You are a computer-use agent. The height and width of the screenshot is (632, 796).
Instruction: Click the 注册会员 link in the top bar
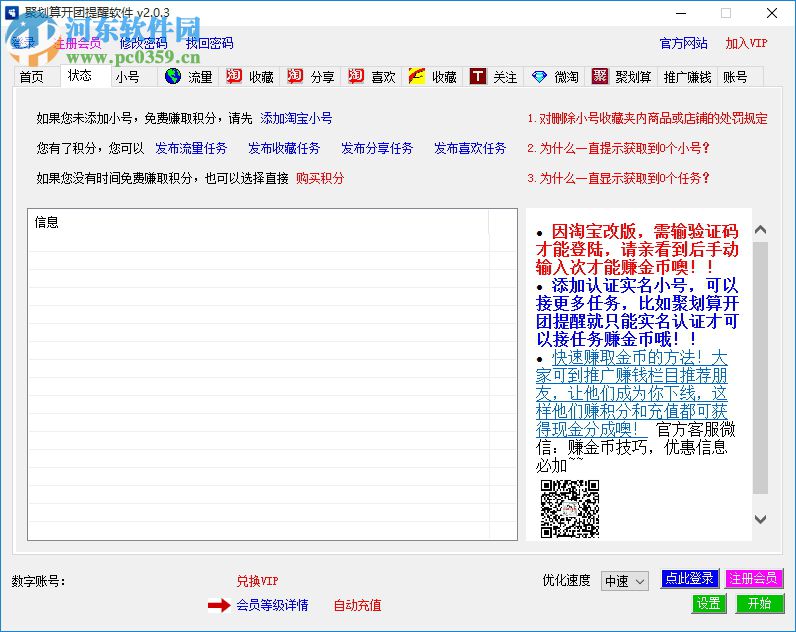[78, 43]
